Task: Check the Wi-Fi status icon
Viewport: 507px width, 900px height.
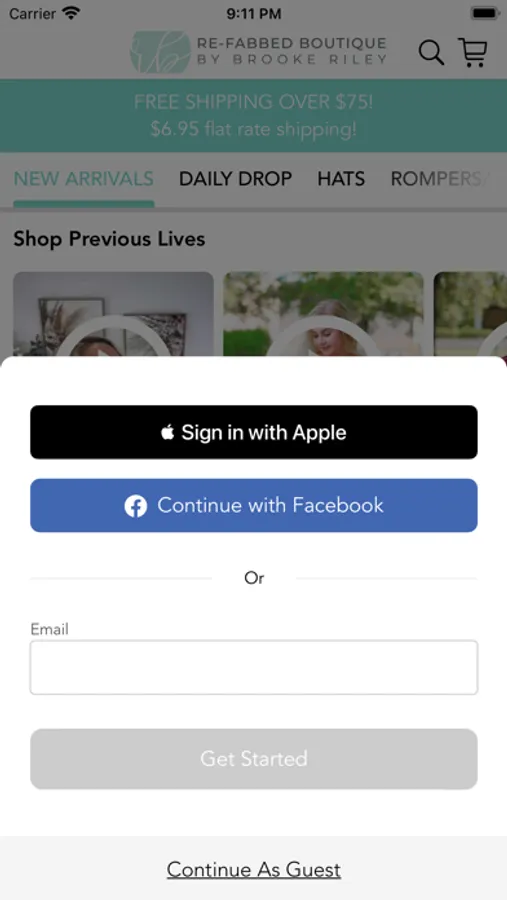Action: point(71,13)
